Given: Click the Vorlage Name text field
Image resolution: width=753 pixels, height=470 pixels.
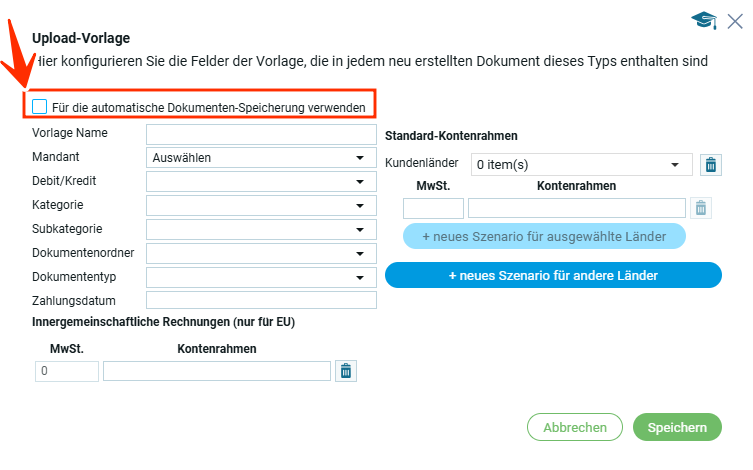Looking at the screenshot, I should pyautogui.click(x=261, y=134).
